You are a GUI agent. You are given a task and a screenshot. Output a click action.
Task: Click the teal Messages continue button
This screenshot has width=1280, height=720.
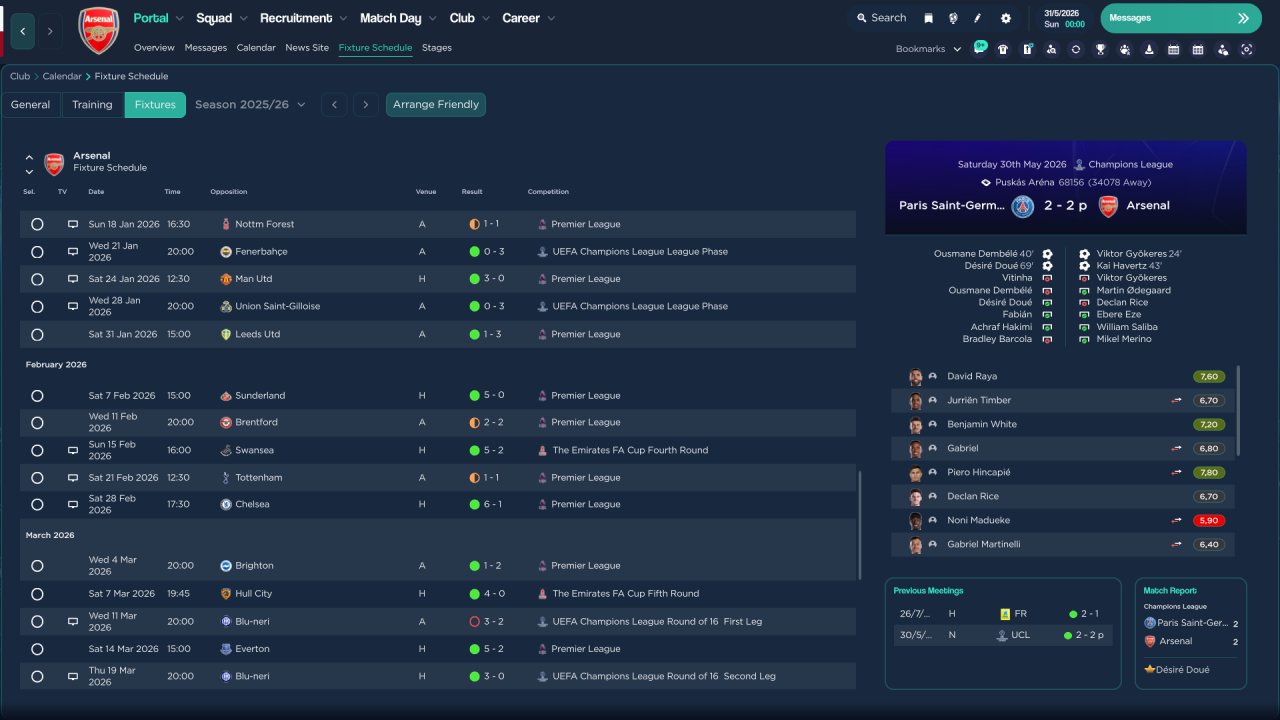[1181, 18]
